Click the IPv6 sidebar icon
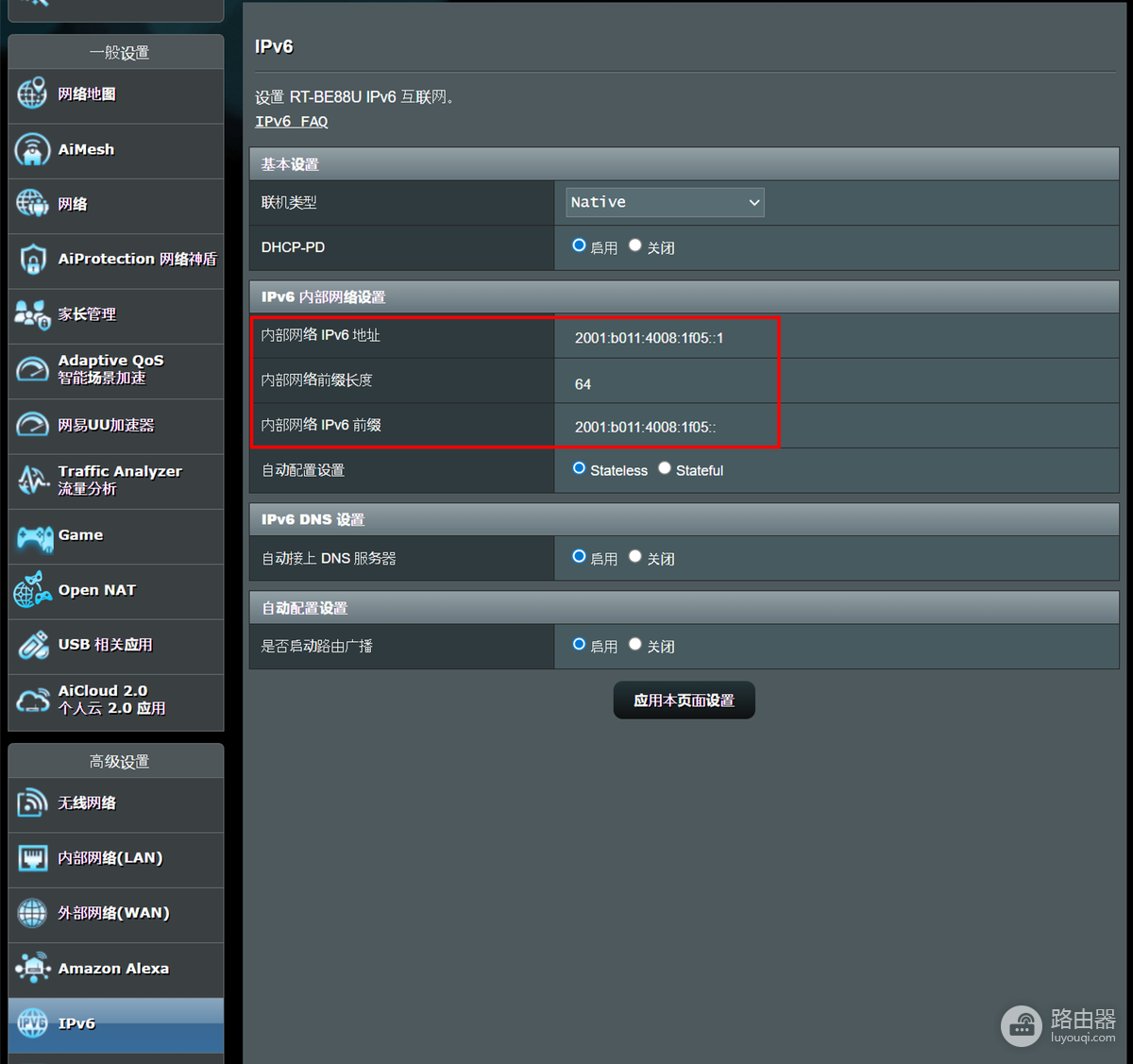Viewport: 1133px width, 1064px height. pyautogui.click(x=32, y=1023)
